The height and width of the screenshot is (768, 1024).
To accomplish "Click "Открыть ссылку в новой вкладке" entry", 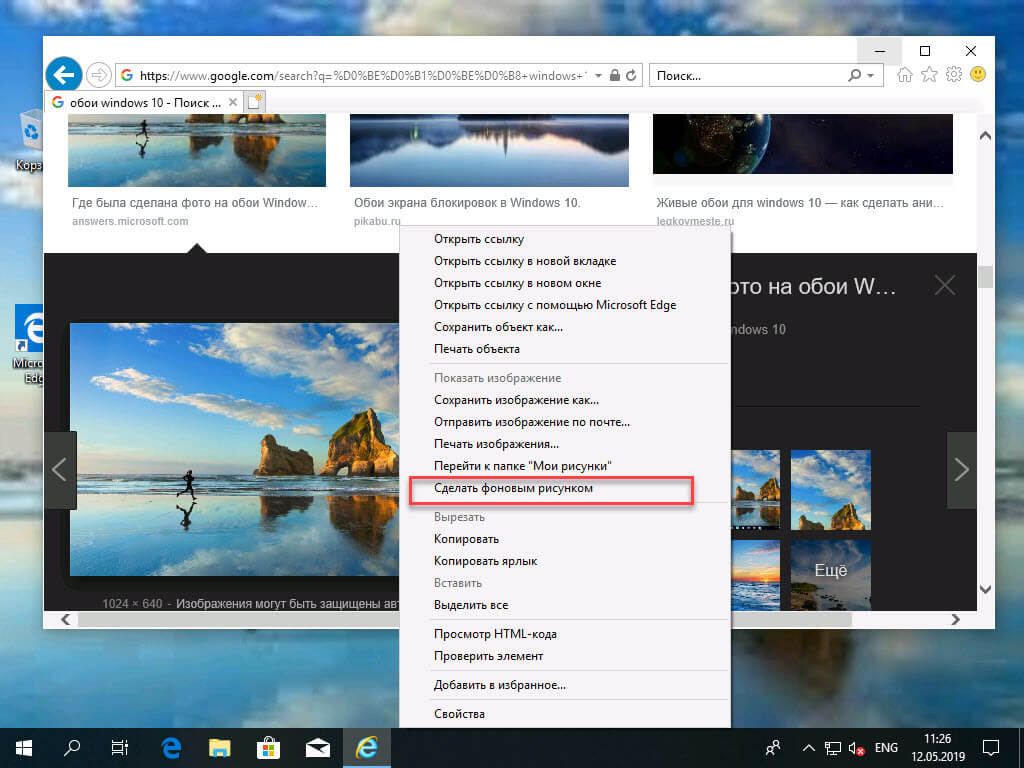I will 524,261.
